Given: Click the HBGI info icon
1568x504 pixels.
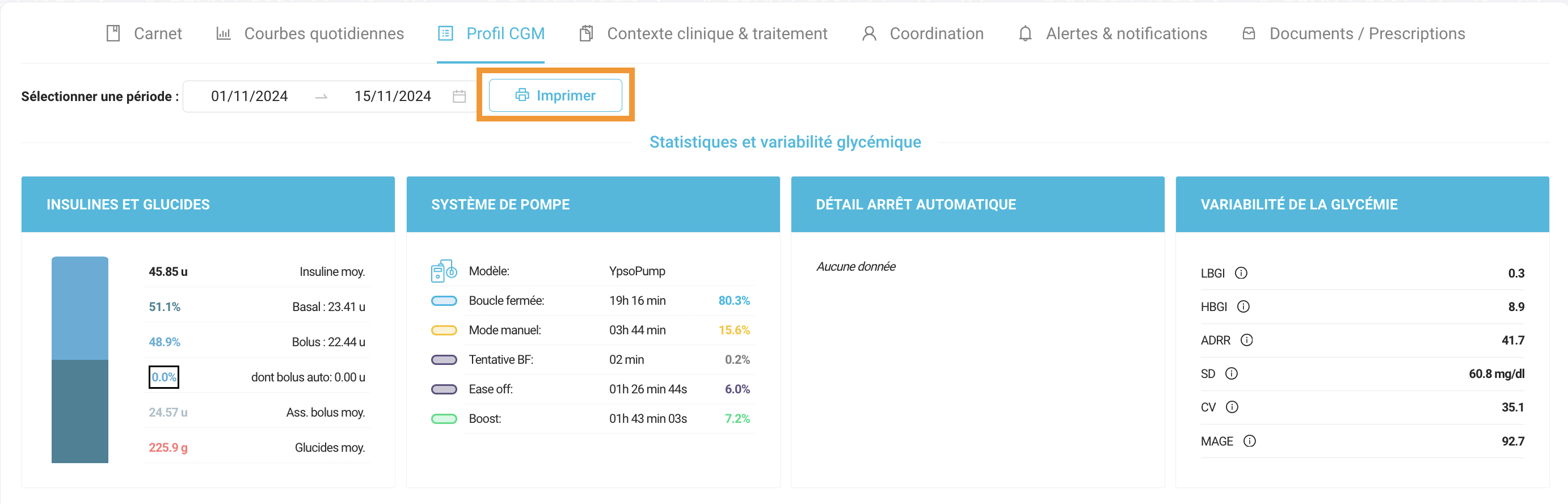Looking at the screenshot, I should point(1244,307).
